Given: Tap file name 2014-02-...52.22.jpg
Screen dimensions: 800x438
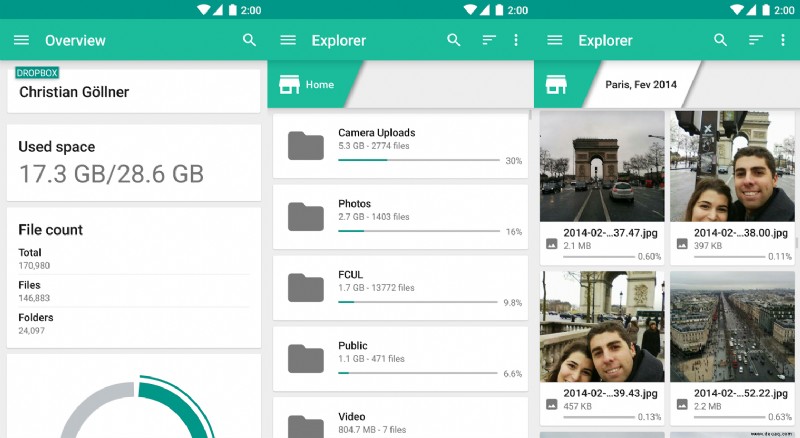Looking at the screenshot, I should coord(741,394).
